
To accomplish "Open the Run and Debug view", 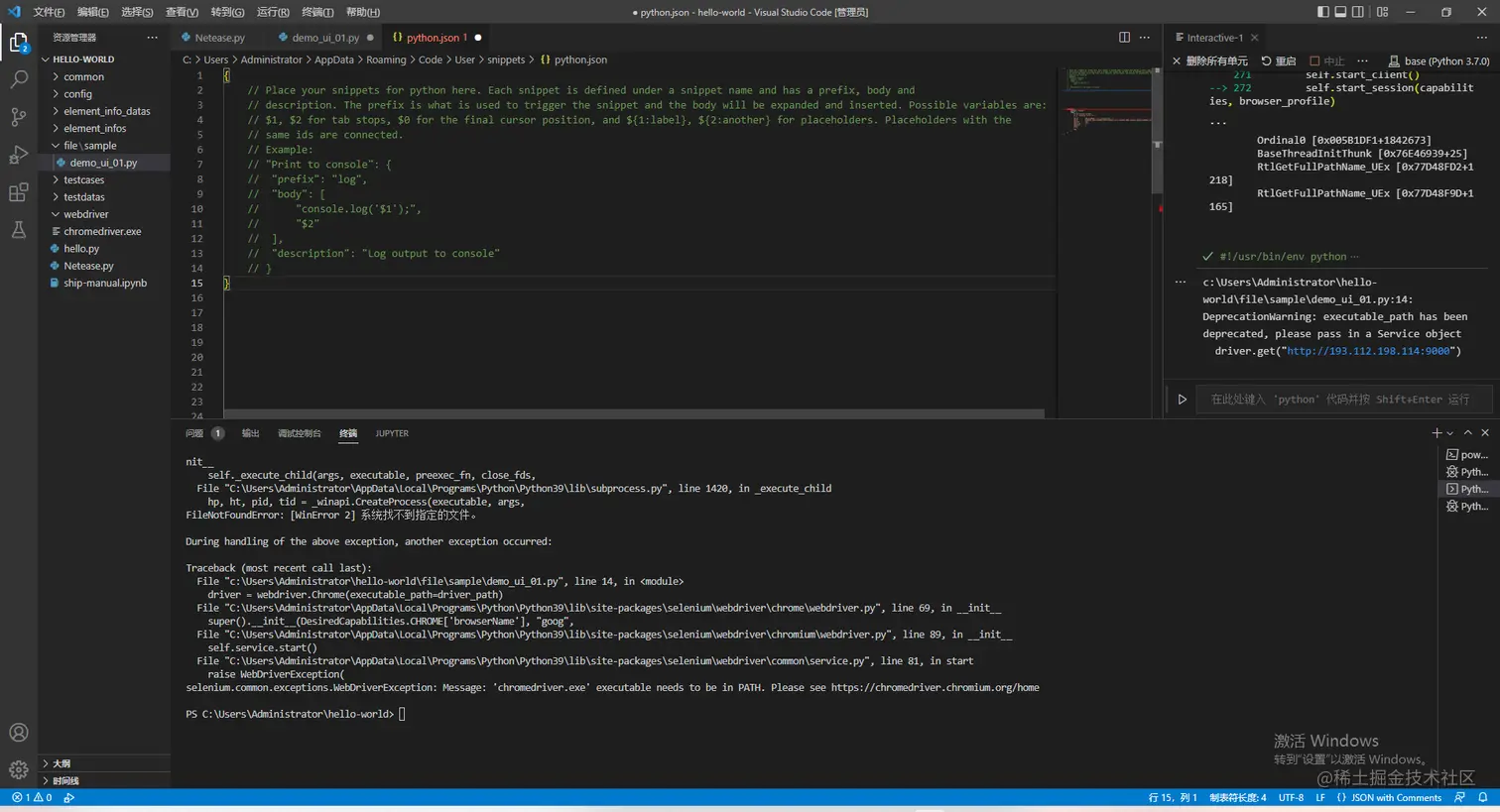I will 19,155.
